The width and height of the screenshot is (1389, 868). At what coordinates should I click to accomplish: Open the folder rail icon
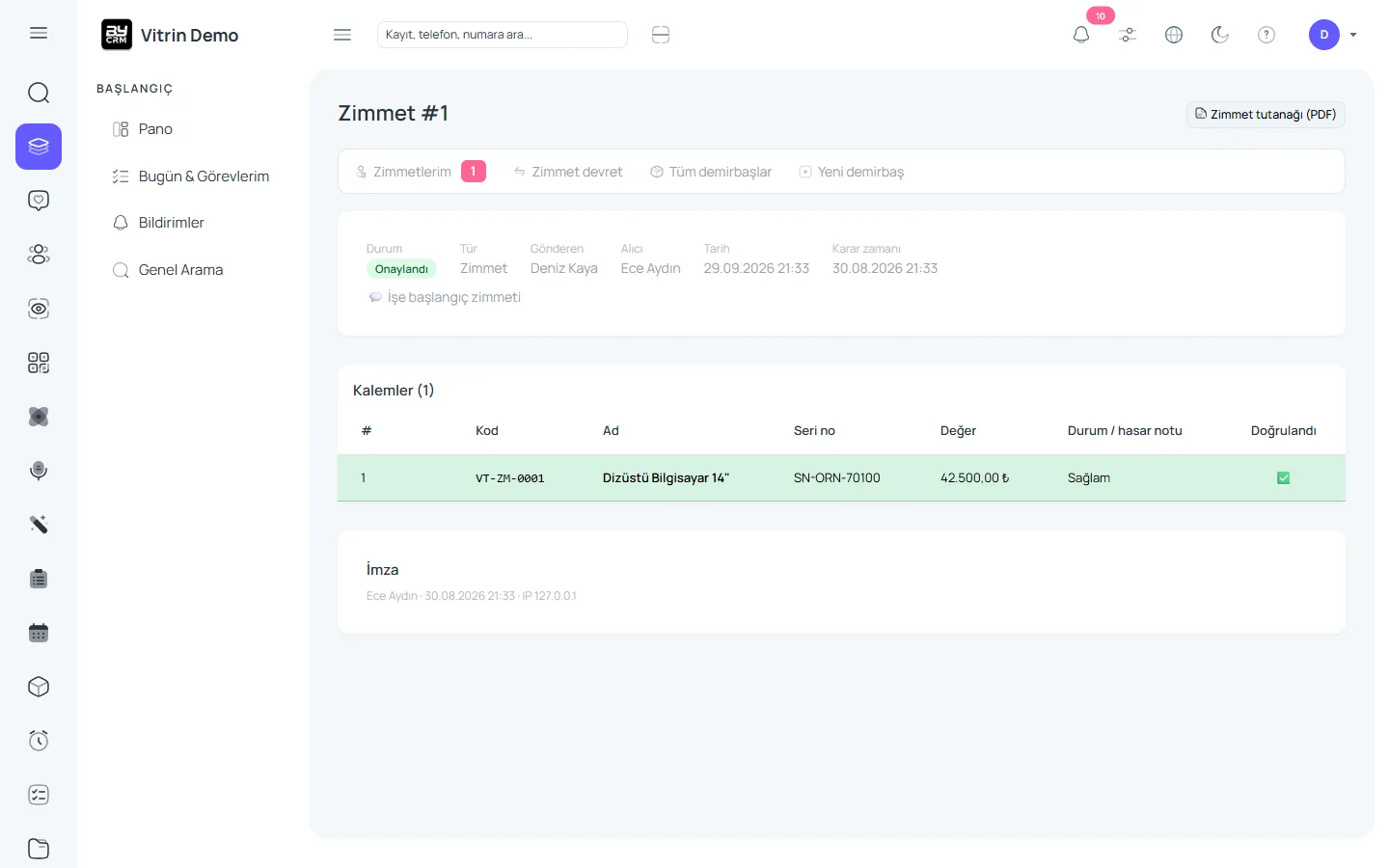39,849
